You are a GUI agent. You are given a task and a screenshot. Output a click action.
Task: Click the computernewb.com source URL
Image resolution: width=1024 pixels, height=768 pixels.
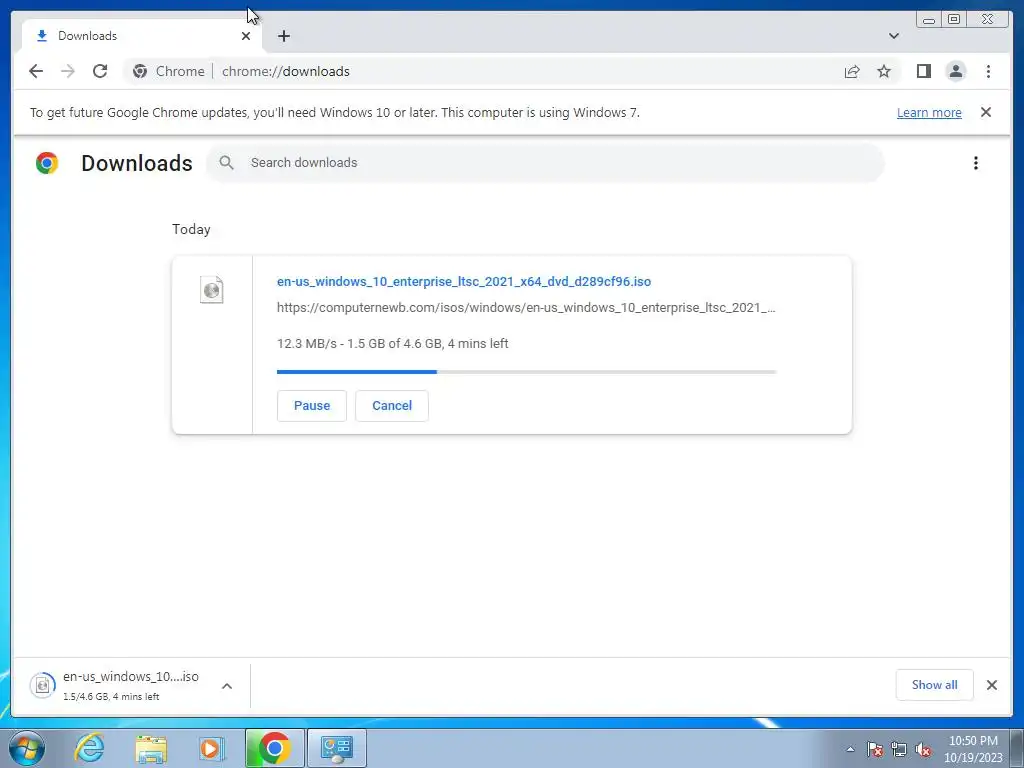[x=526, y=308]
